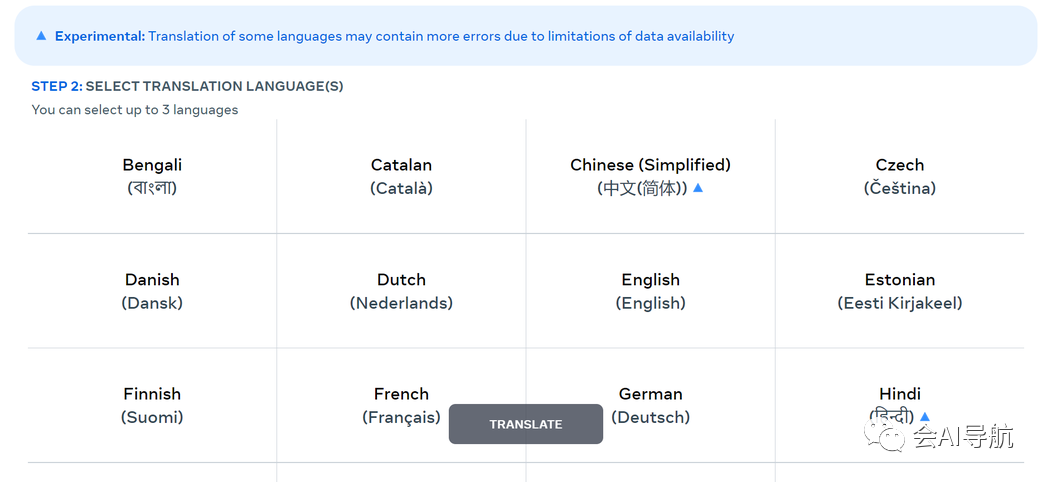Click triangle icon beside Chinese (Simplified)
This screenshot has width=1047, height=482.
[698, 187]
